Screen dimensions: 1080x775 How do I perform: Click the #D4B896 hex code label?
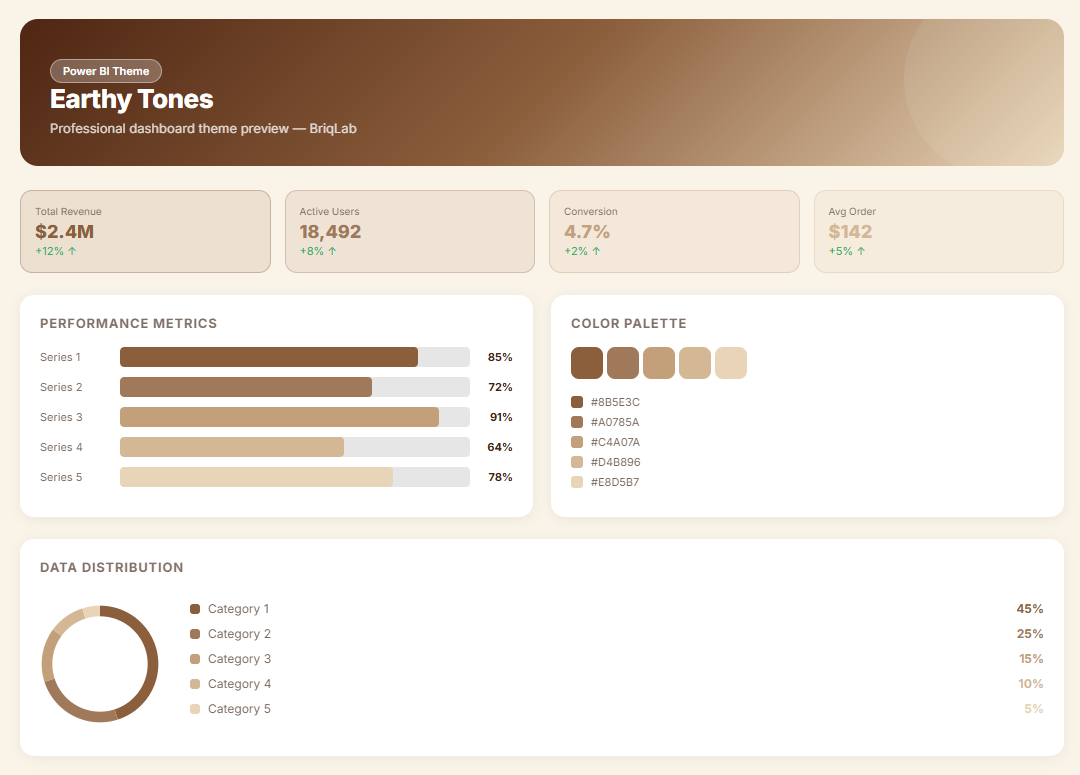point(615,462)
